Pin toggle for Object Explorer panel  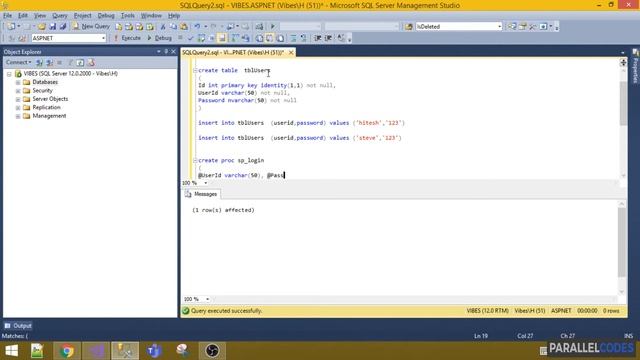point(166,52)
